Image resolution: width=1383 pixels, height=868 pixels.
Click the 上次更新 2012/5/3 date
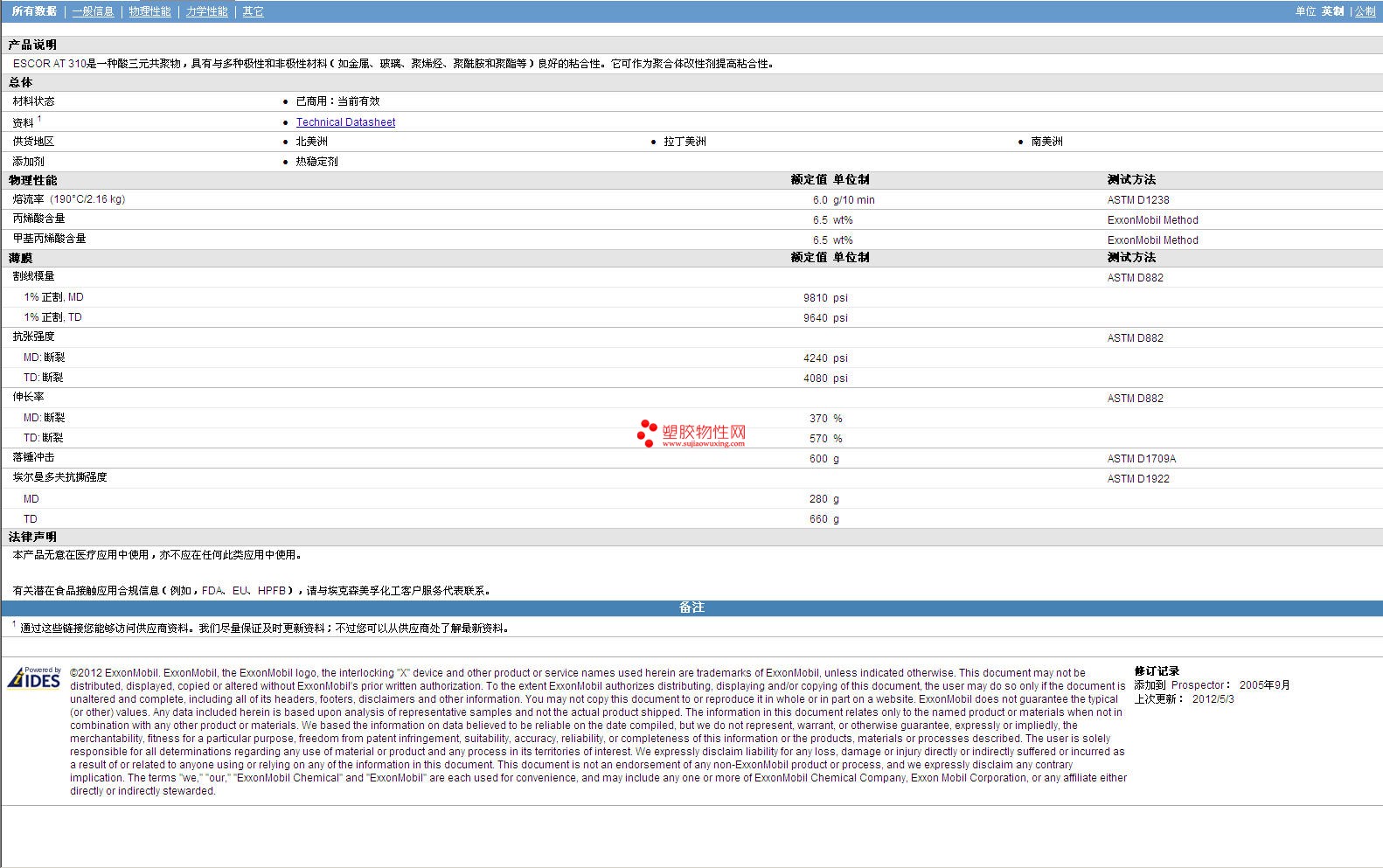1184,699
